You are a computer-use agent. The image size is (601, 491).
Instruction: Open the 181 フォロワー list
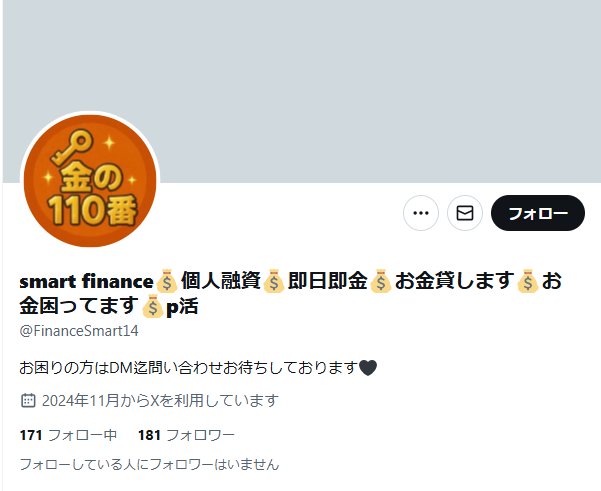(186, 435)
